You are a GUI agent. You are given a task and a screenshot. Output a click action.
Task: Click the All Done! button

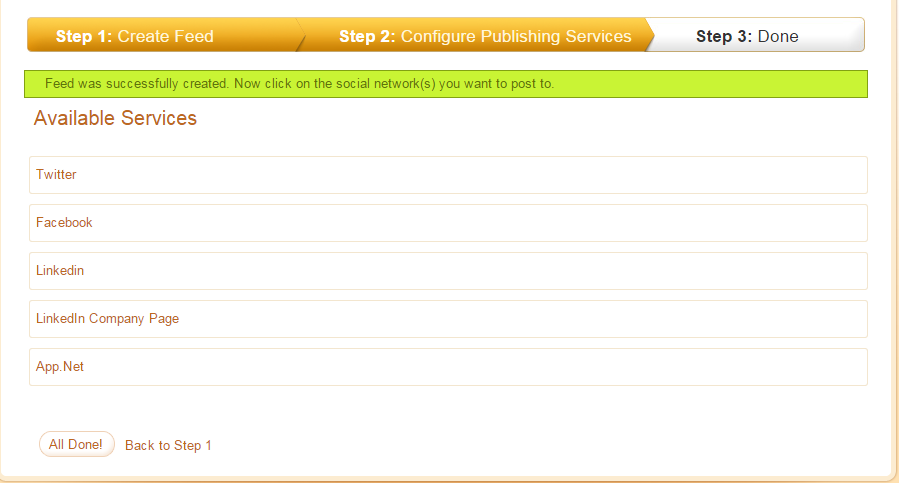pyautogui.click(x=76, y=444)
